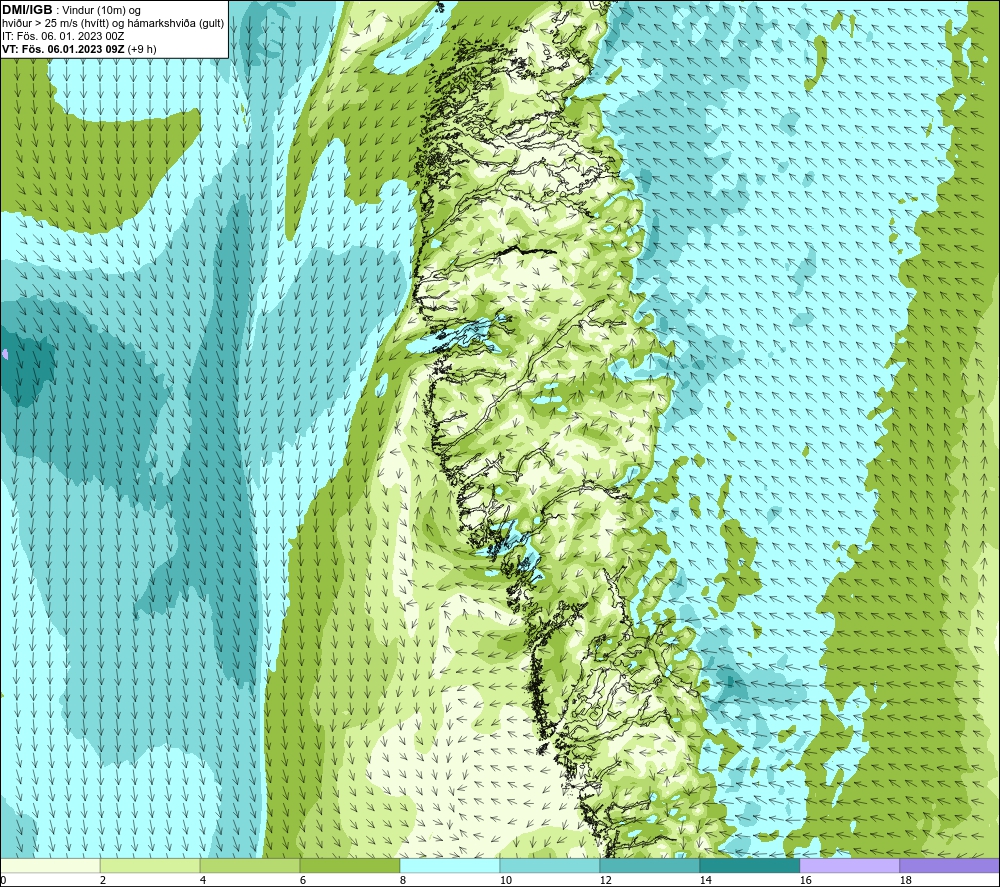Click the legend scale label '16'
This screenshot has width=1000, height=887.
805,880
